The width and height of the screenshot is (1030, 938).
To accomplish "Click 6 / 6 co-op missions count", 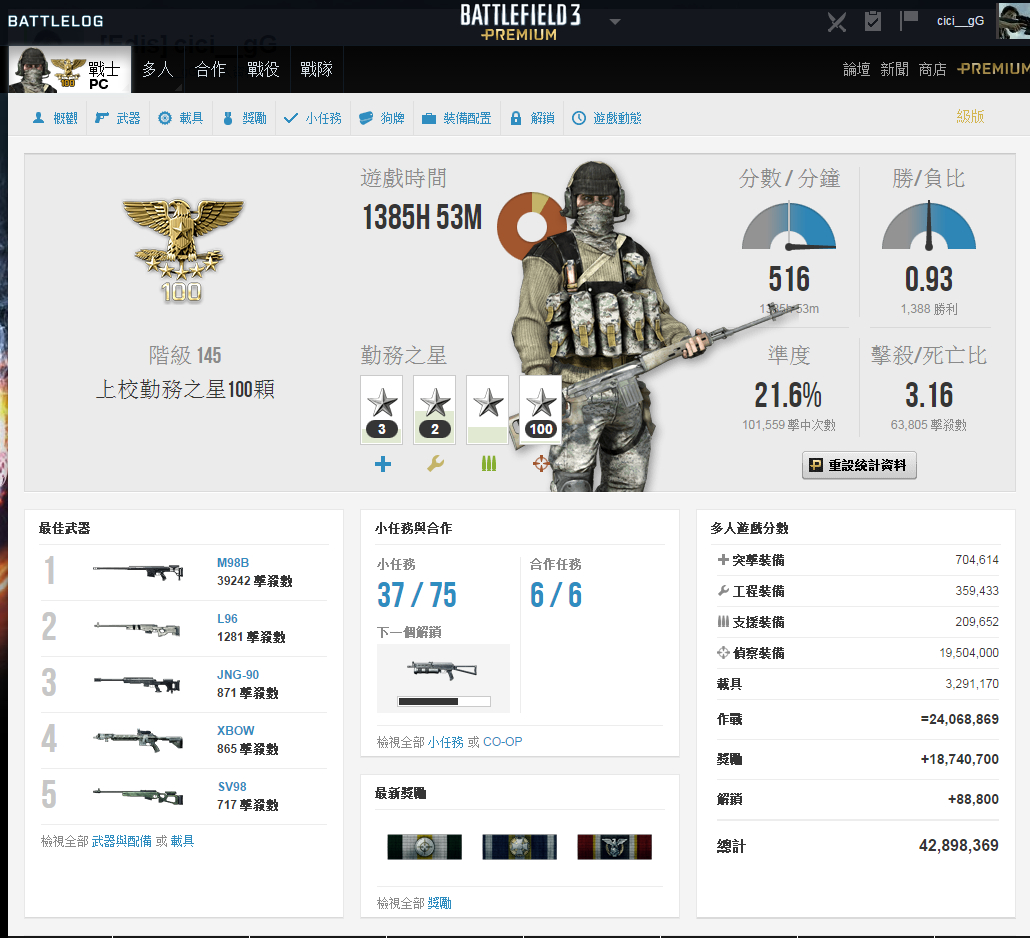I will click(556, 595).
